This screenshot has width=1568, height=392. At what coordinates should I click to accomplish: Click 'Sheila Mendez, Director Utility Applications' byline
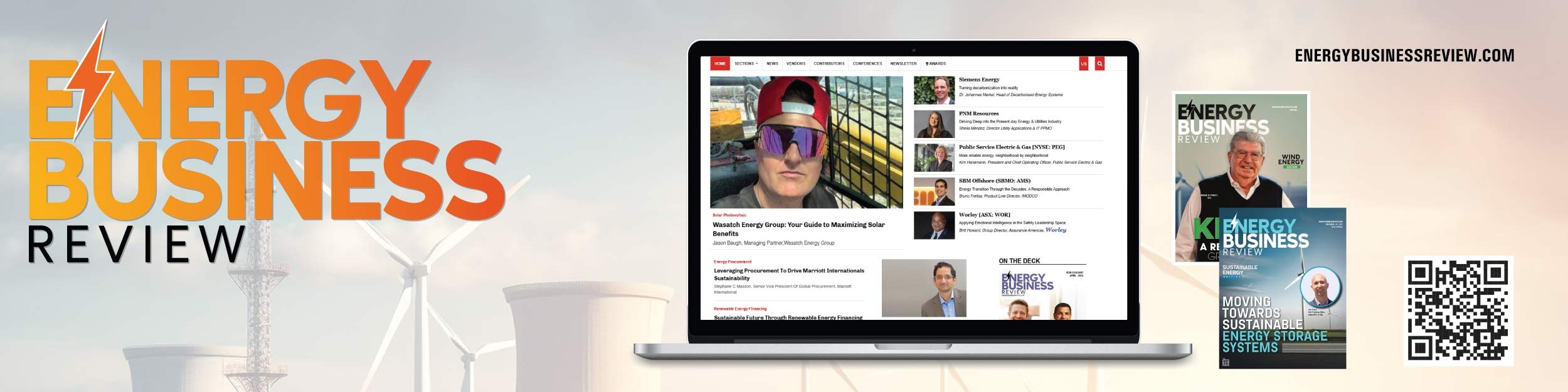1005,129
